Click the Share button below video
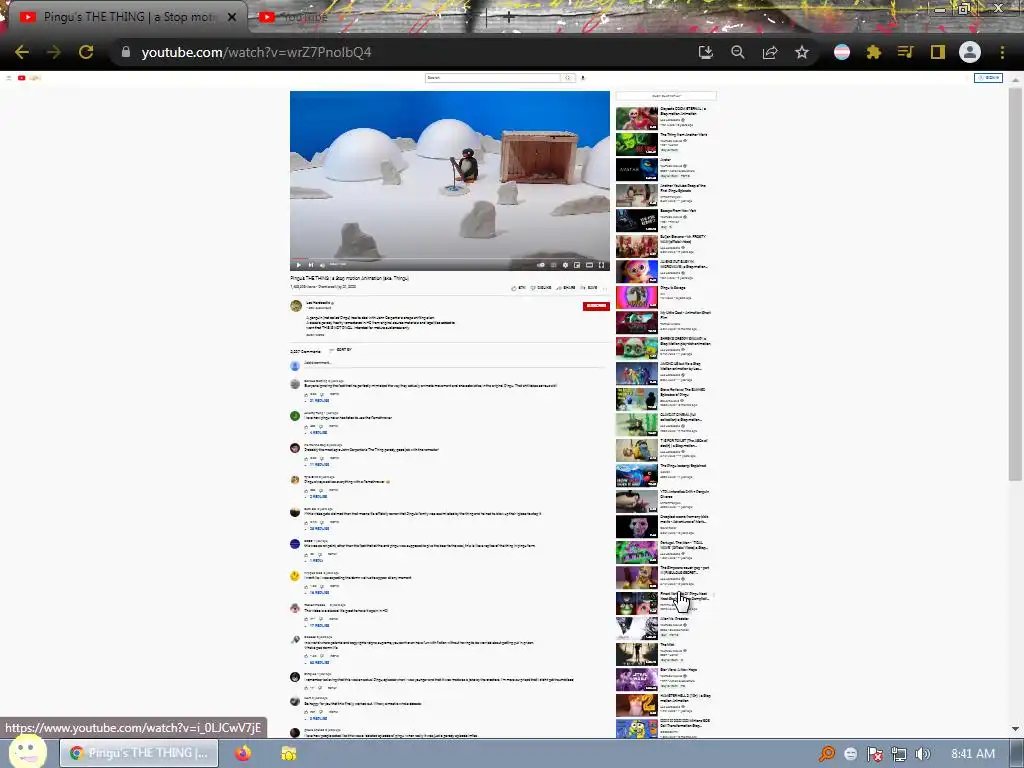This screenshot has width=1024, height=768. pos(566,287)
